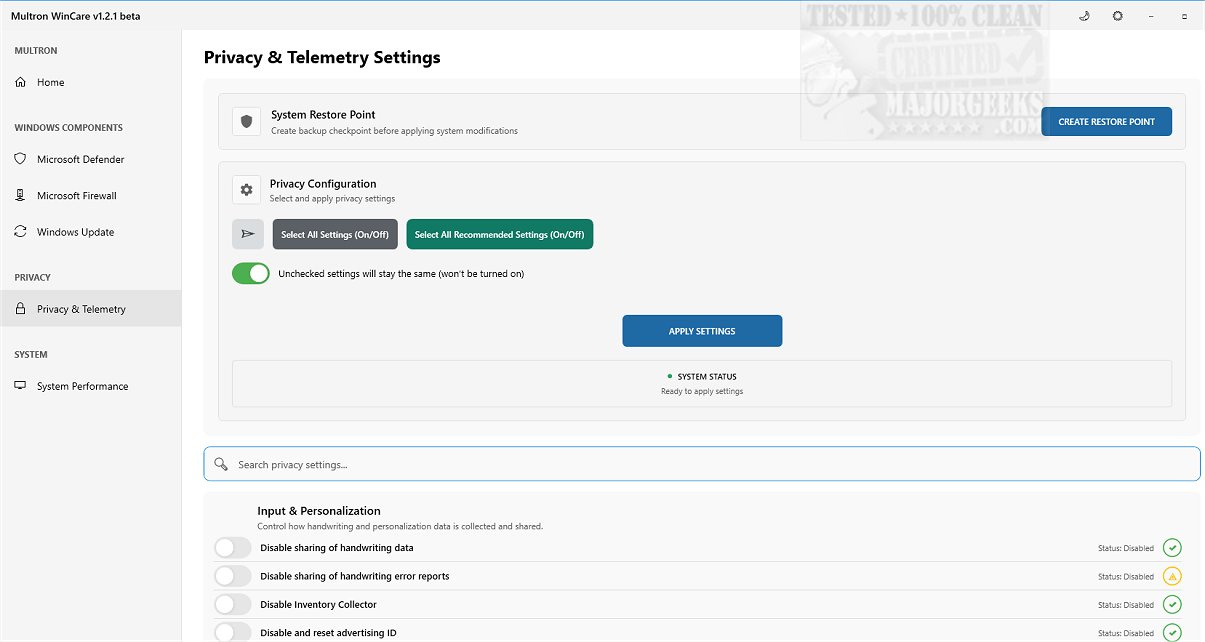Click the yellow warning icon for handwriting error reports
This screenshot has height=642, width=1205.
click(1172, 576)
